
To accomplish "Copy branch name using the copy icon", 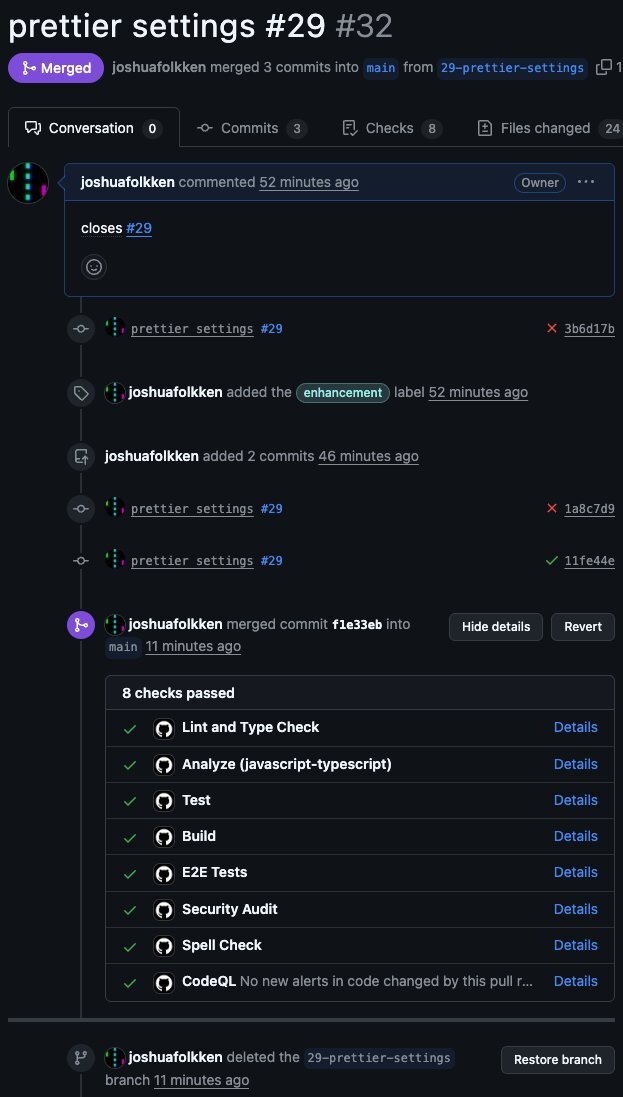I will [x=603, y=68].
